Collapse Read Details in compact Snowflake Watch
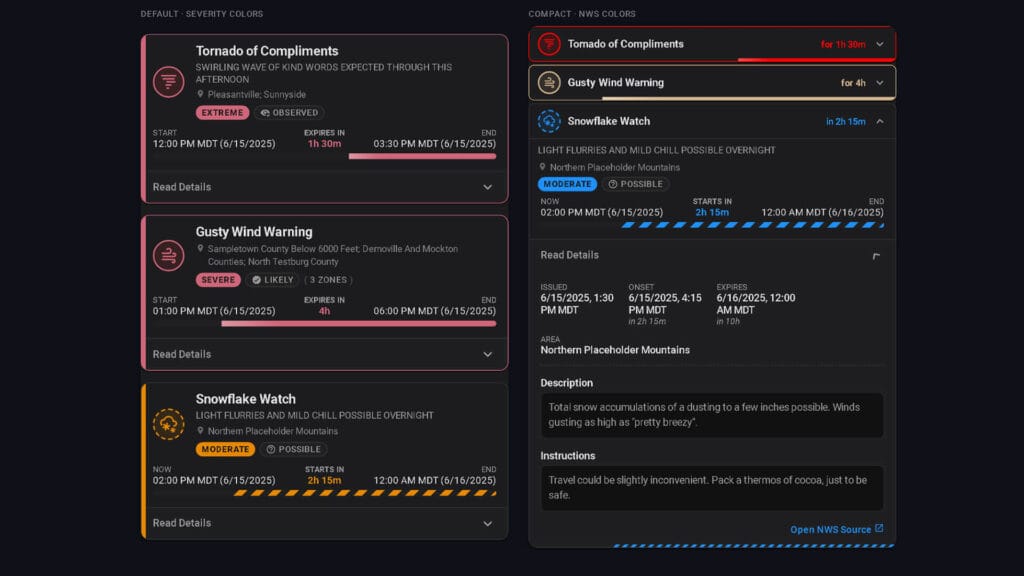The height and width of the screenshot is (576, 1024). 876,255
